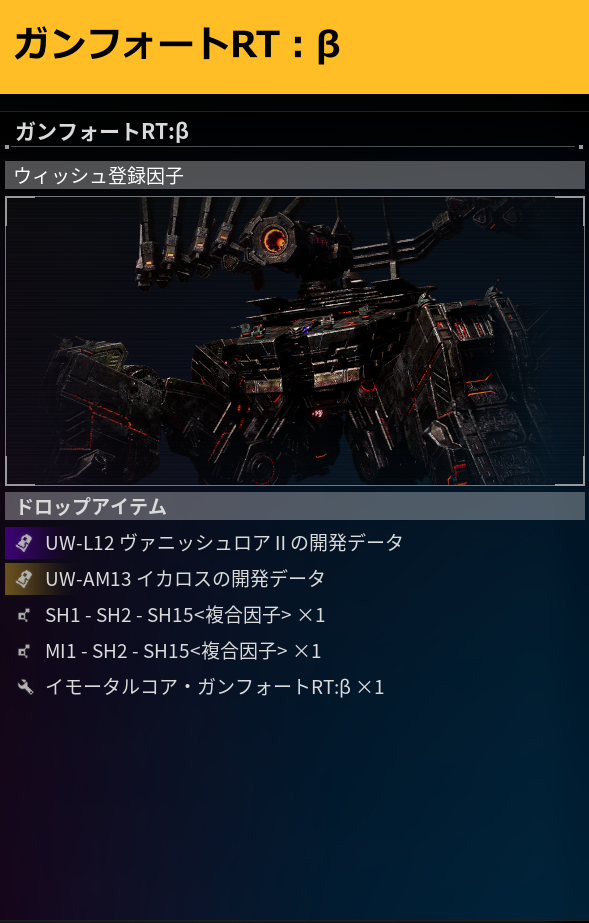Open UW-L12 ヴァニッシュロア II の開発データ entry
The image size is (589, 923).
pyautogui.click(x=224, y=543)
